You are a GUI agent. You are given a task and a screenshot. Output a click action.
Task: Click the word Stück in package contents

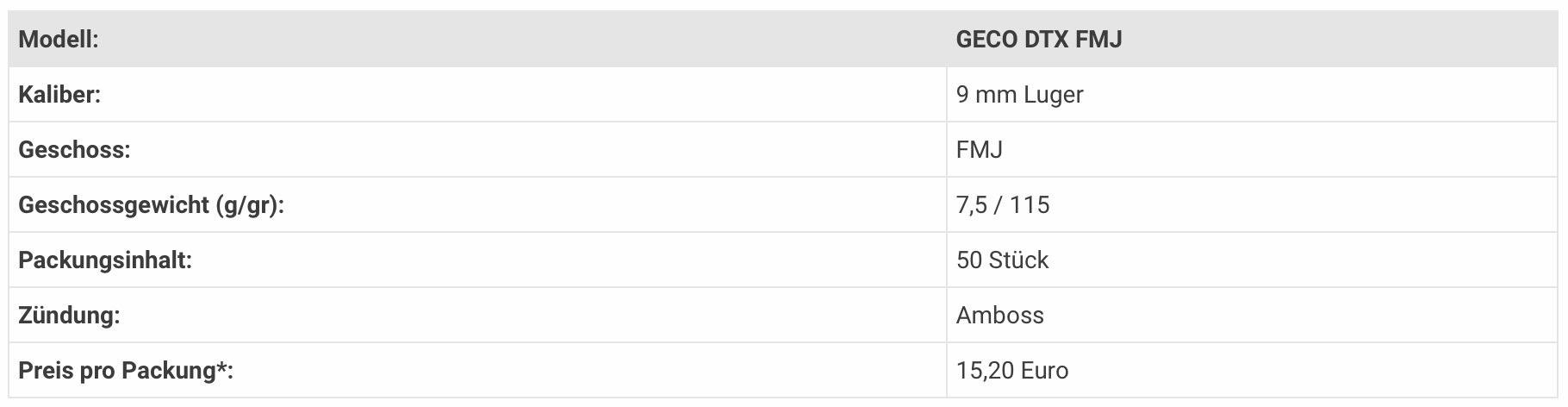[x=1019, y=260]
